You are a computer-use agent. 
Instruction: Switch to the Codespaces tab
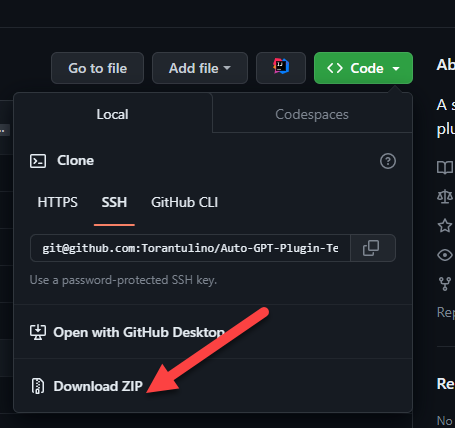pyautogui.click(x=312, y=114)
